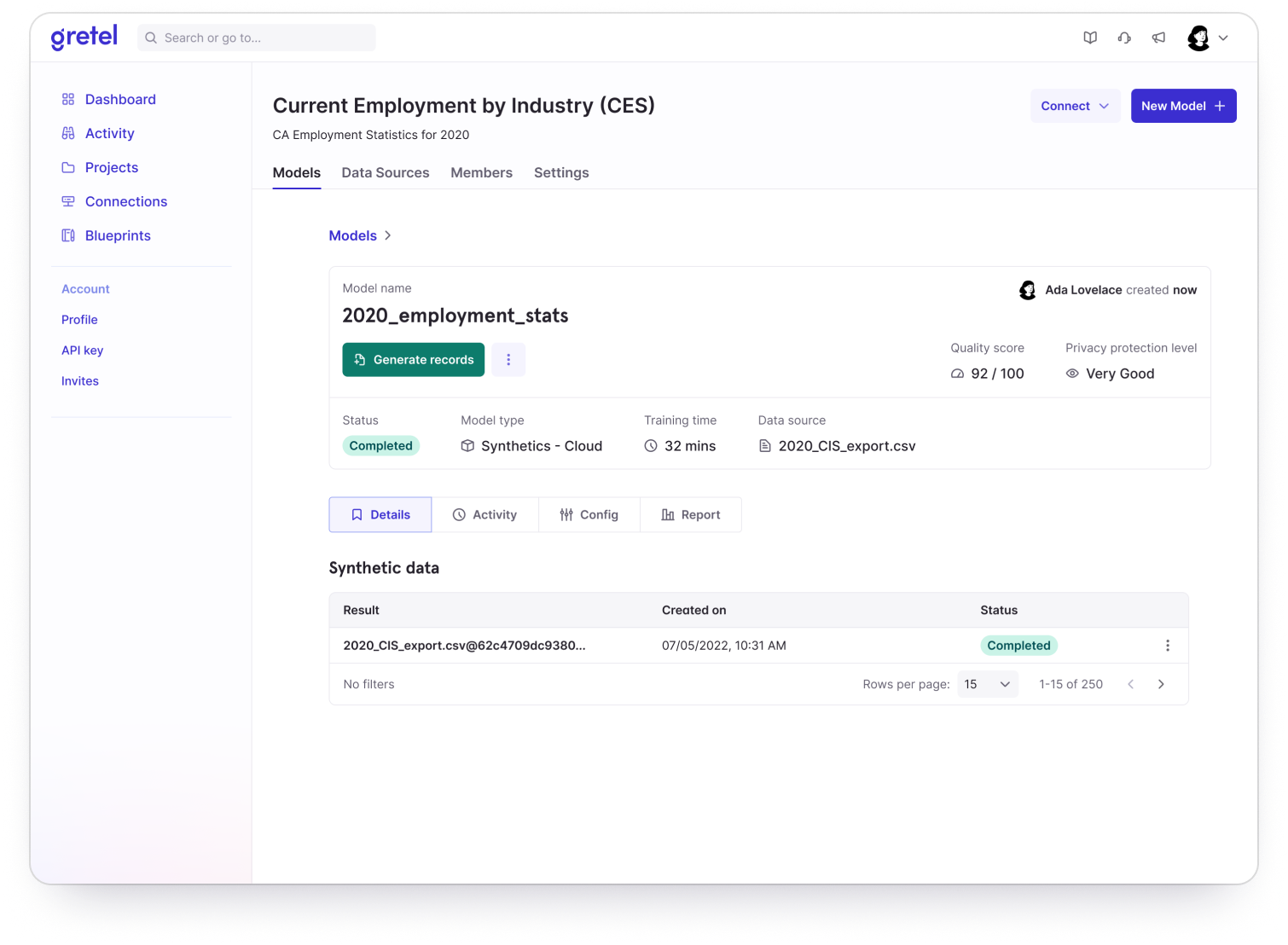Open the three-dot model options menu

pos(508,359)
